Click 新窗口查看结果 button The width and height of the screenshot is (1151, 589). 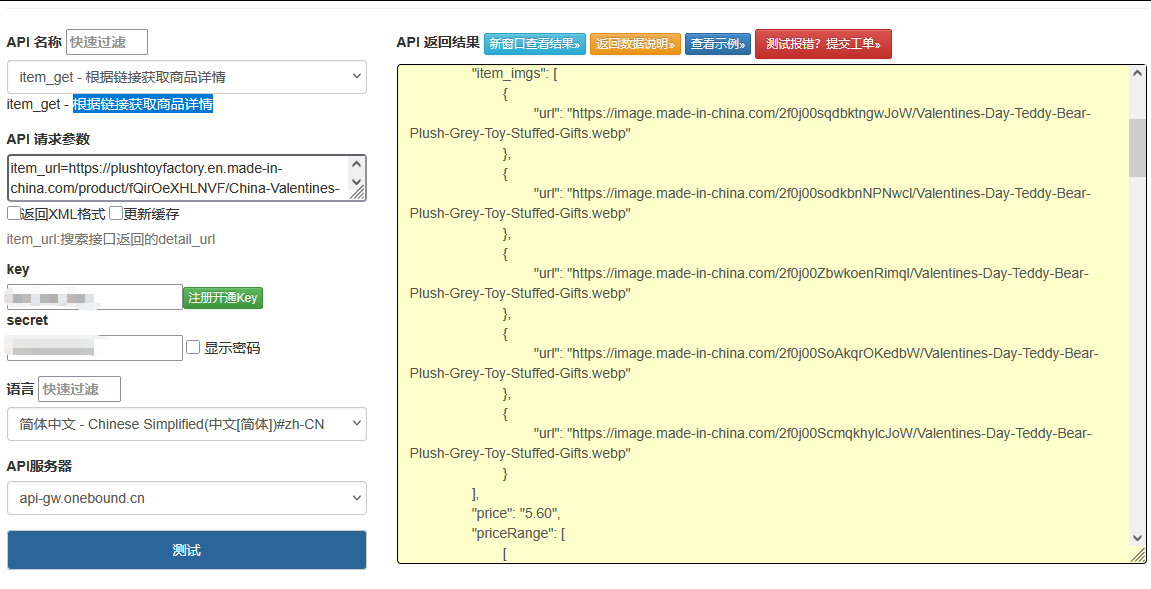(534, 44)
